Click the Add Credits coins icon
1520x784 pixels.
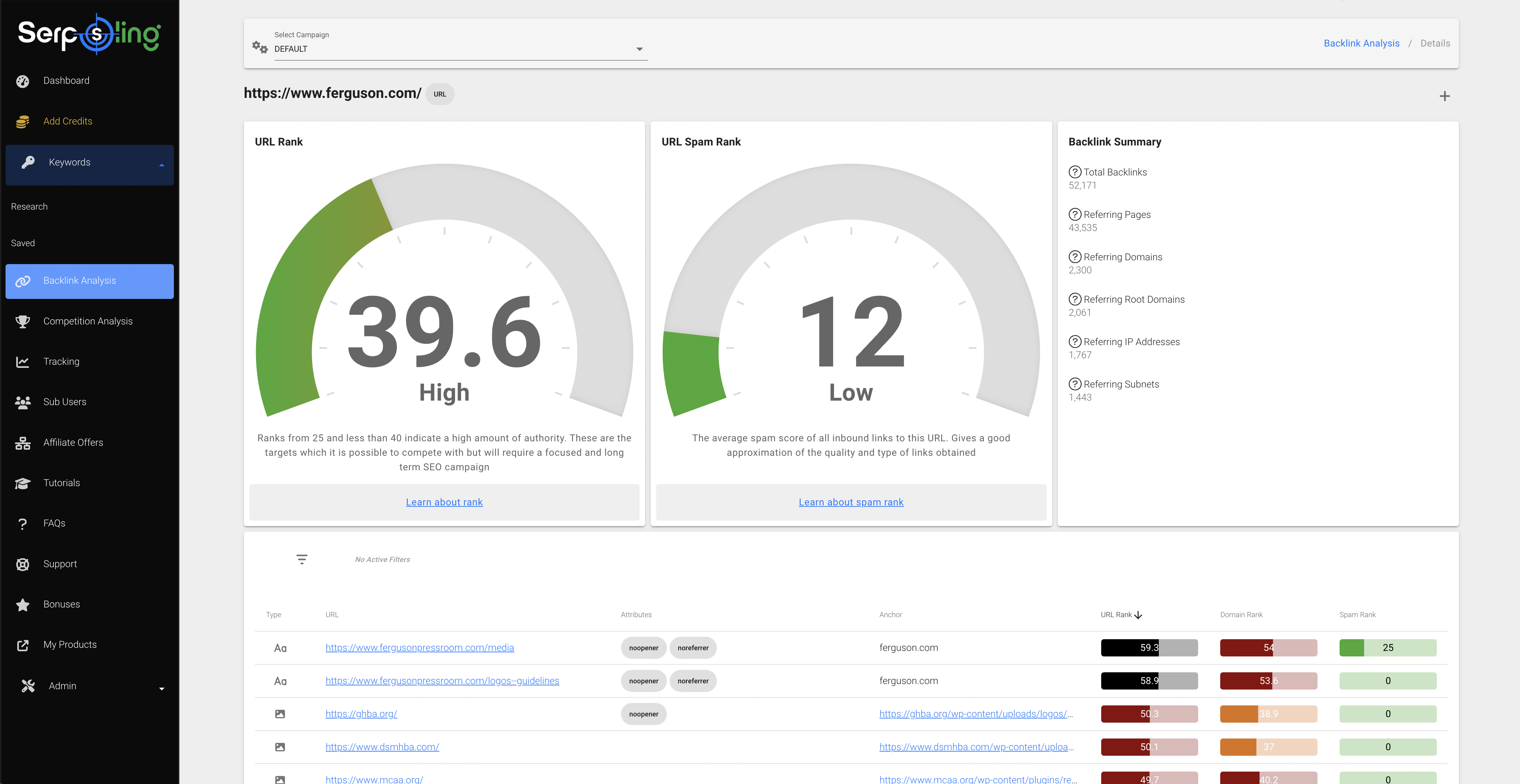pos(23,121)
